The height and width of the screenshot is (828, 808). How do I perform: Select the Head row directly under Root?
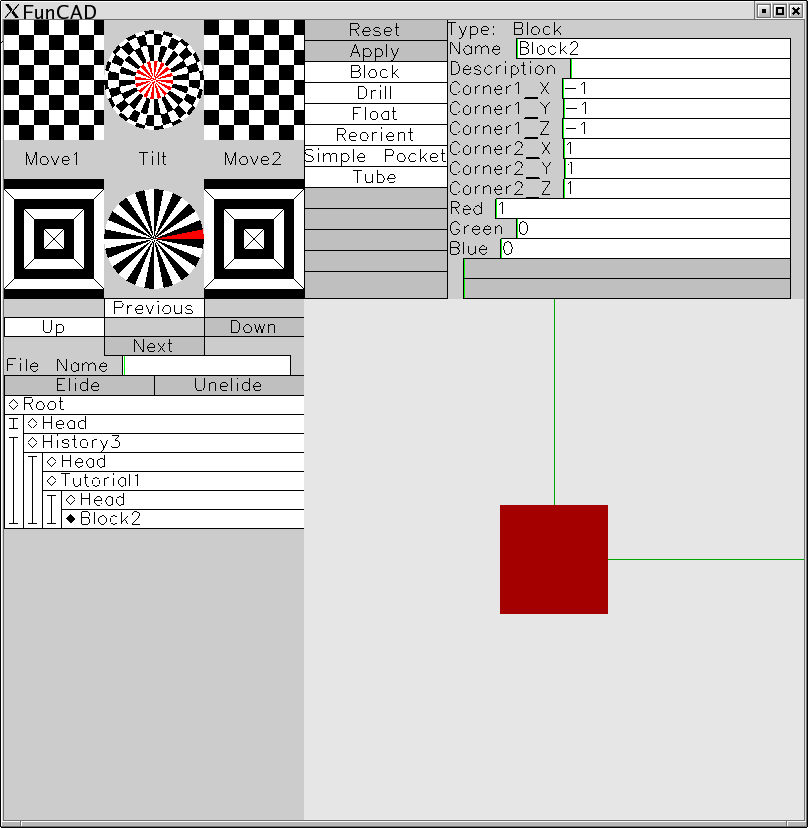coord(164,424)
